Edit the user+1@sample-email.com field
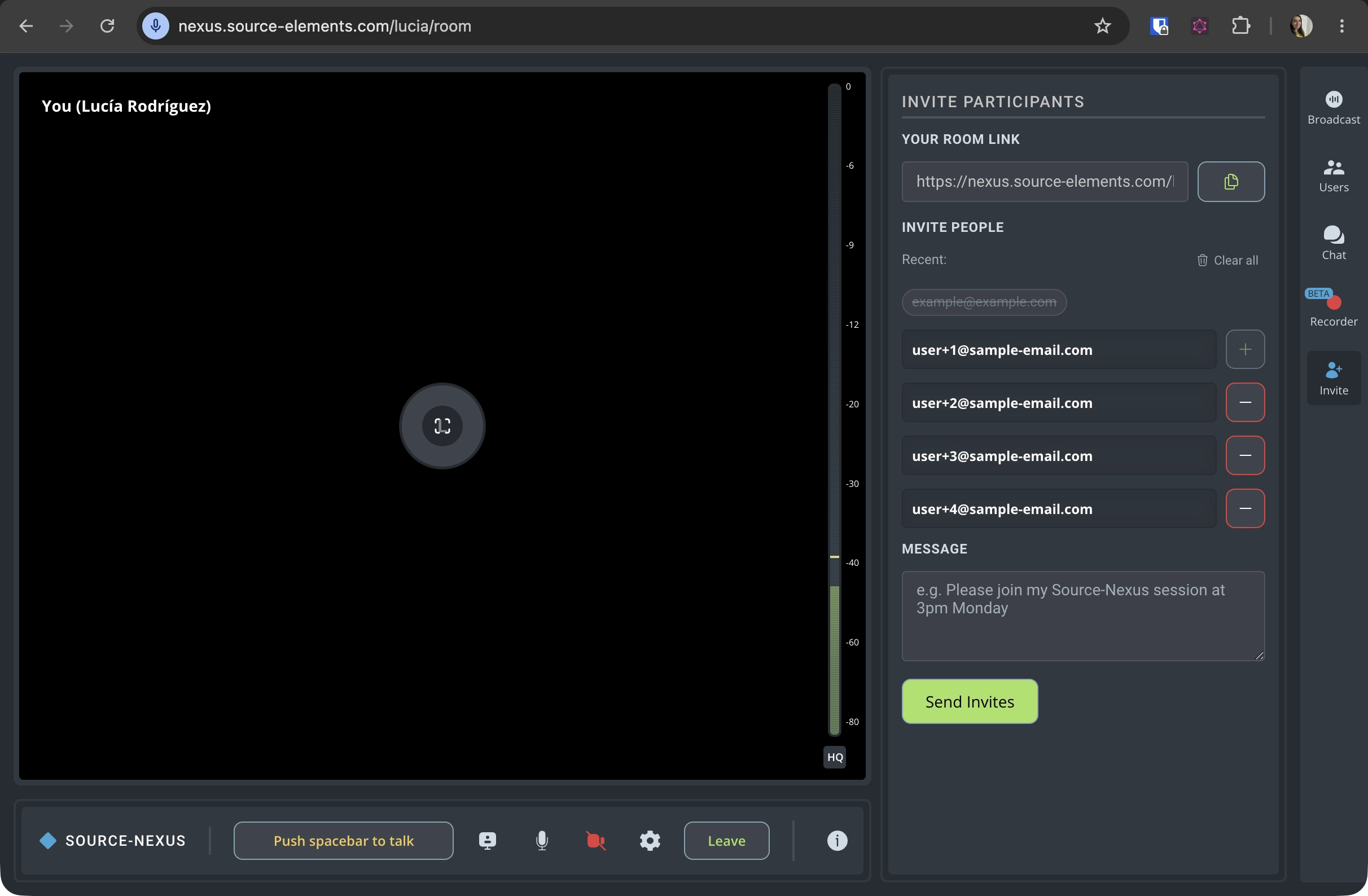This screenshot has height=896, width=1368. point(1058,349)
